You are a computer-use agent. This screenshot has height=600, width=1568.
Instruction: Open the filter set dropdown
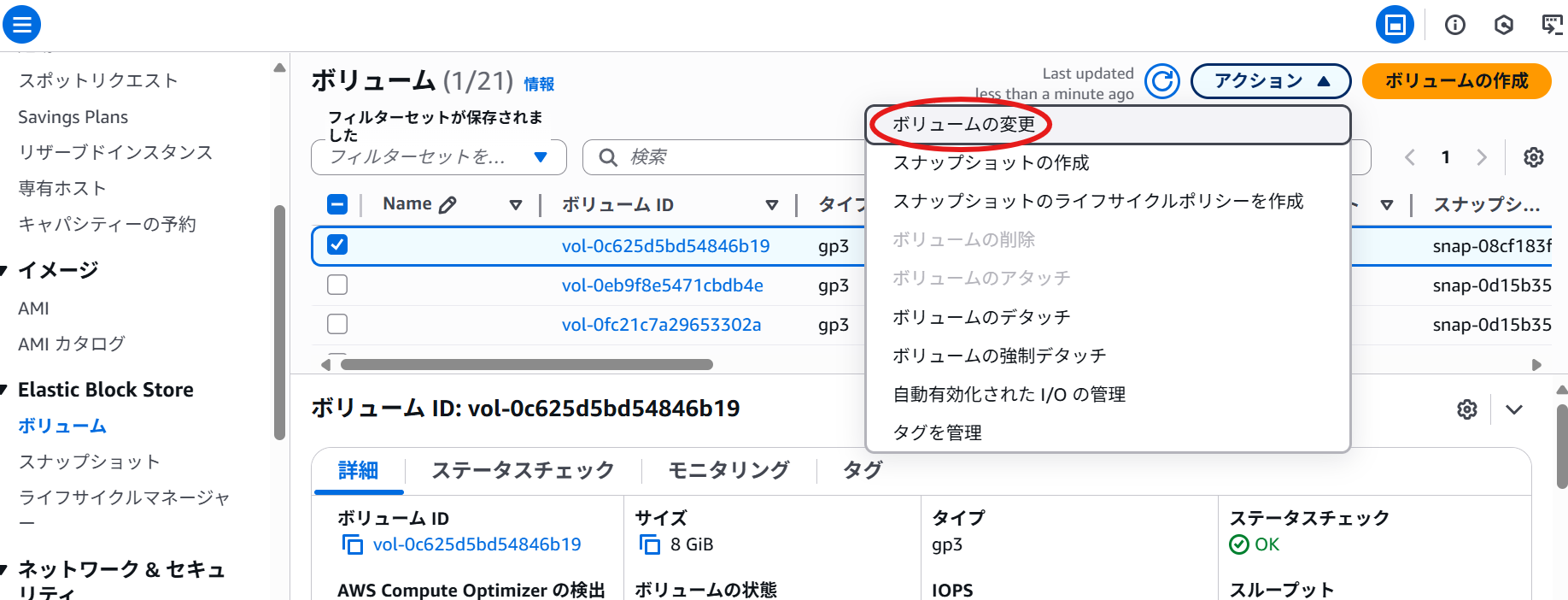[x=439, y=157]
